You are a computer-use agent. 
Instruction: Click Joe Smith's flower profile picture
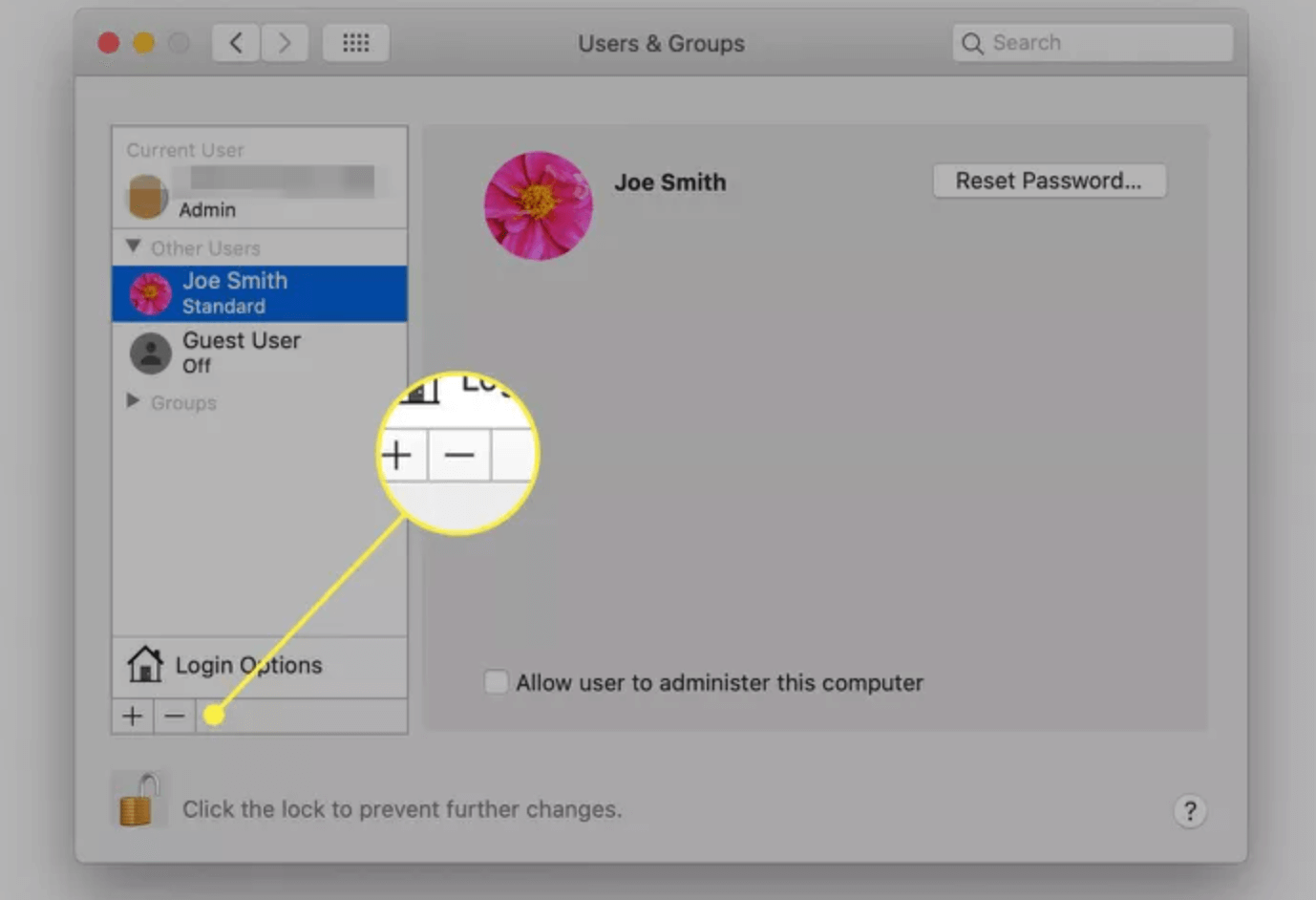tap(538, 205)
